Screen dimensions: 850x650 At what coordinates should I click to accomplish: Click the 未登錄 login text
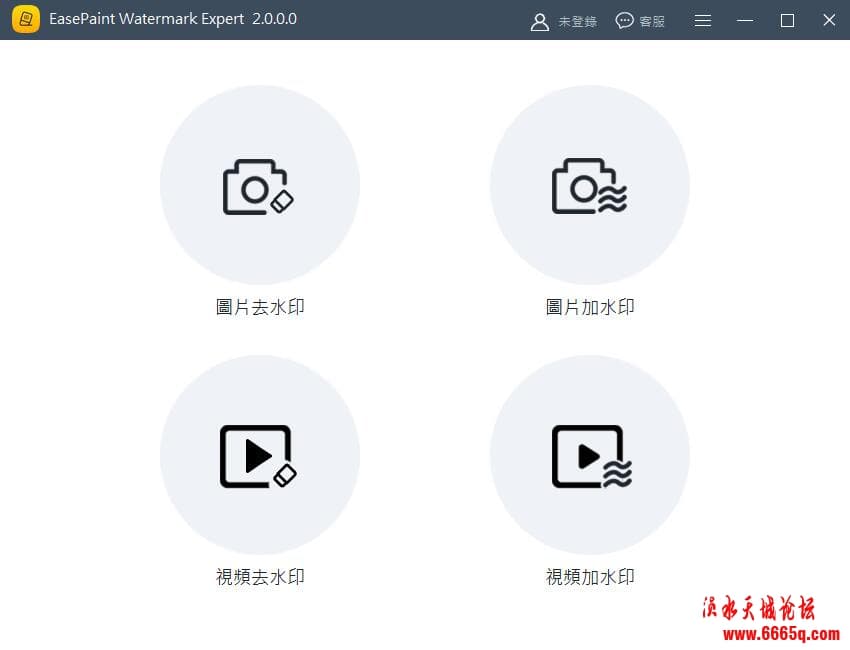tap(578, 22)
